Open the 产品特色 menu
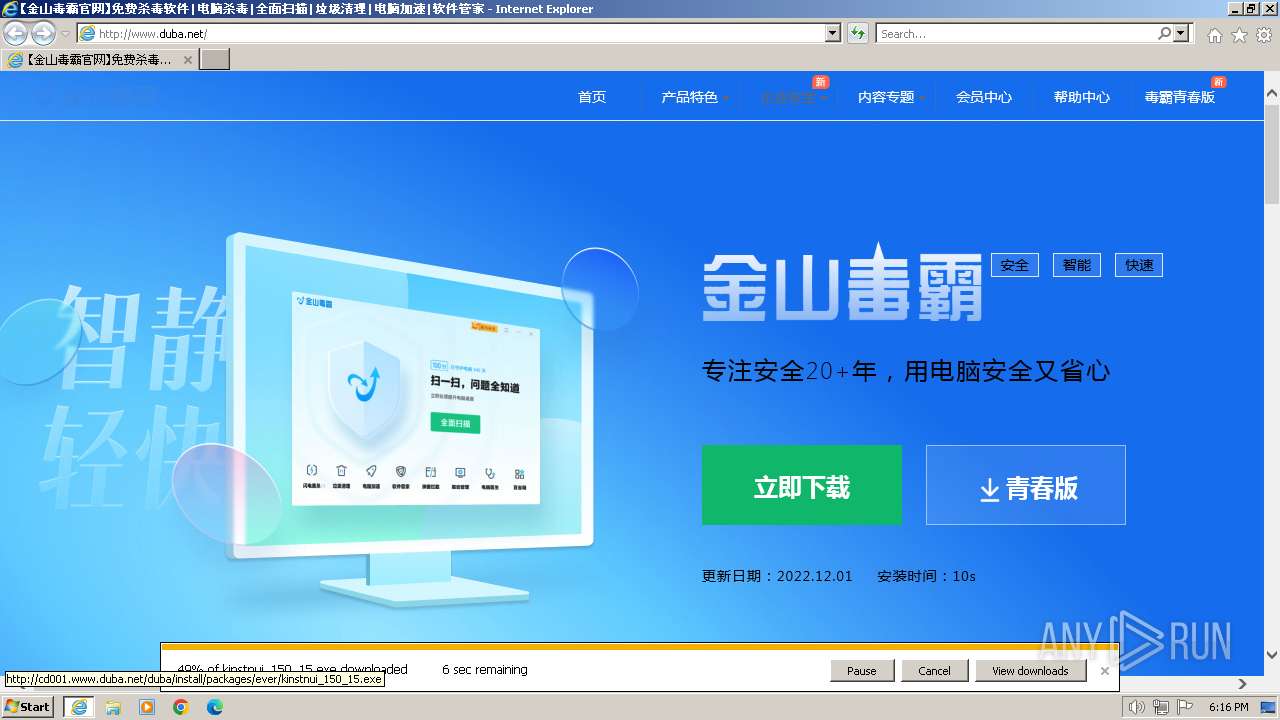Screen dimensions: 1280x720 click(690, 97)
